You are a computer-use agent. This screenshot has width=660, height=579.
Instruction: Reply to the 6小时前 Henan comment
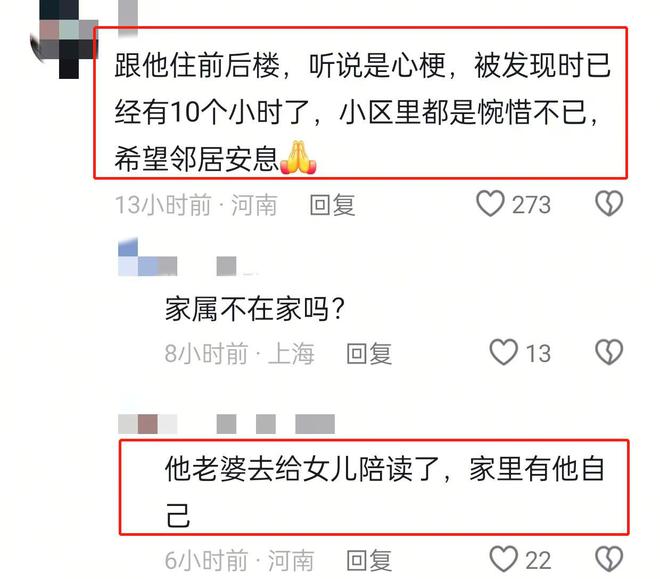(x=369, y=560)
